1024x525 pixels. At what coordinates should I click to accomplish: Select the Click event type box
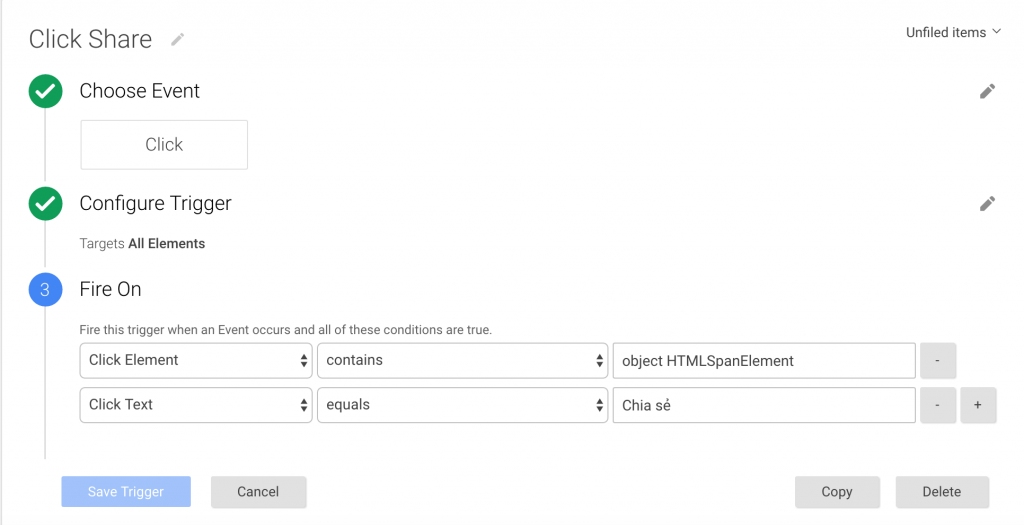point(164,144)
